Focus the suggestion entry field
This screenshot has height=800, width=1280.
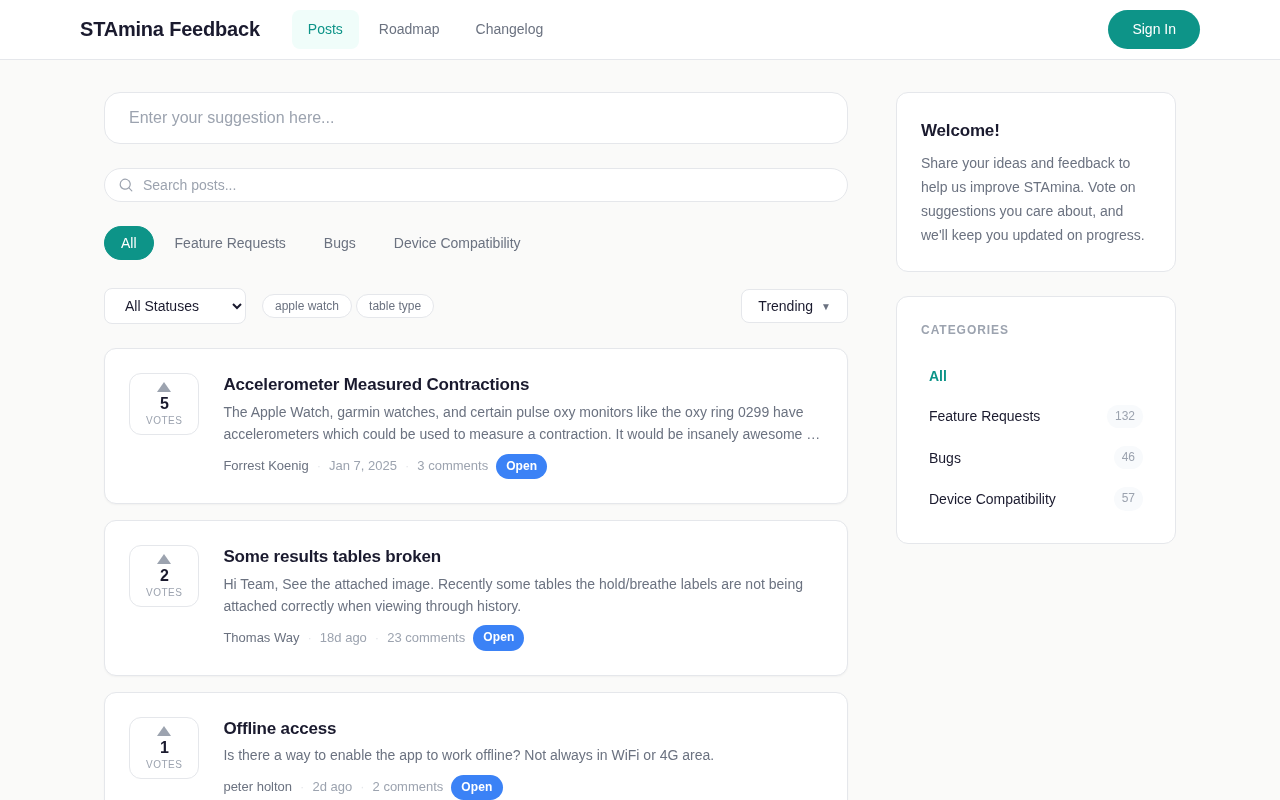point(476,118)
